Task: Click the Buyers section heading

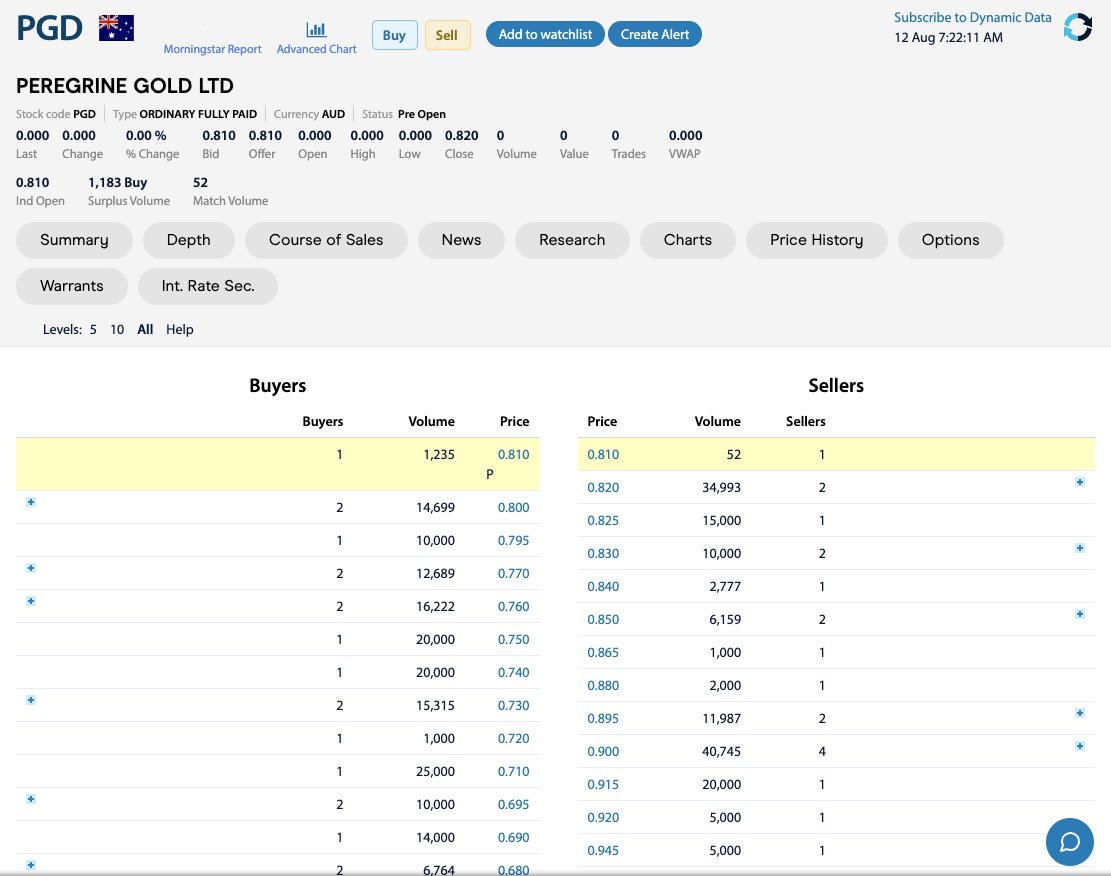Action: click(278, 386)
